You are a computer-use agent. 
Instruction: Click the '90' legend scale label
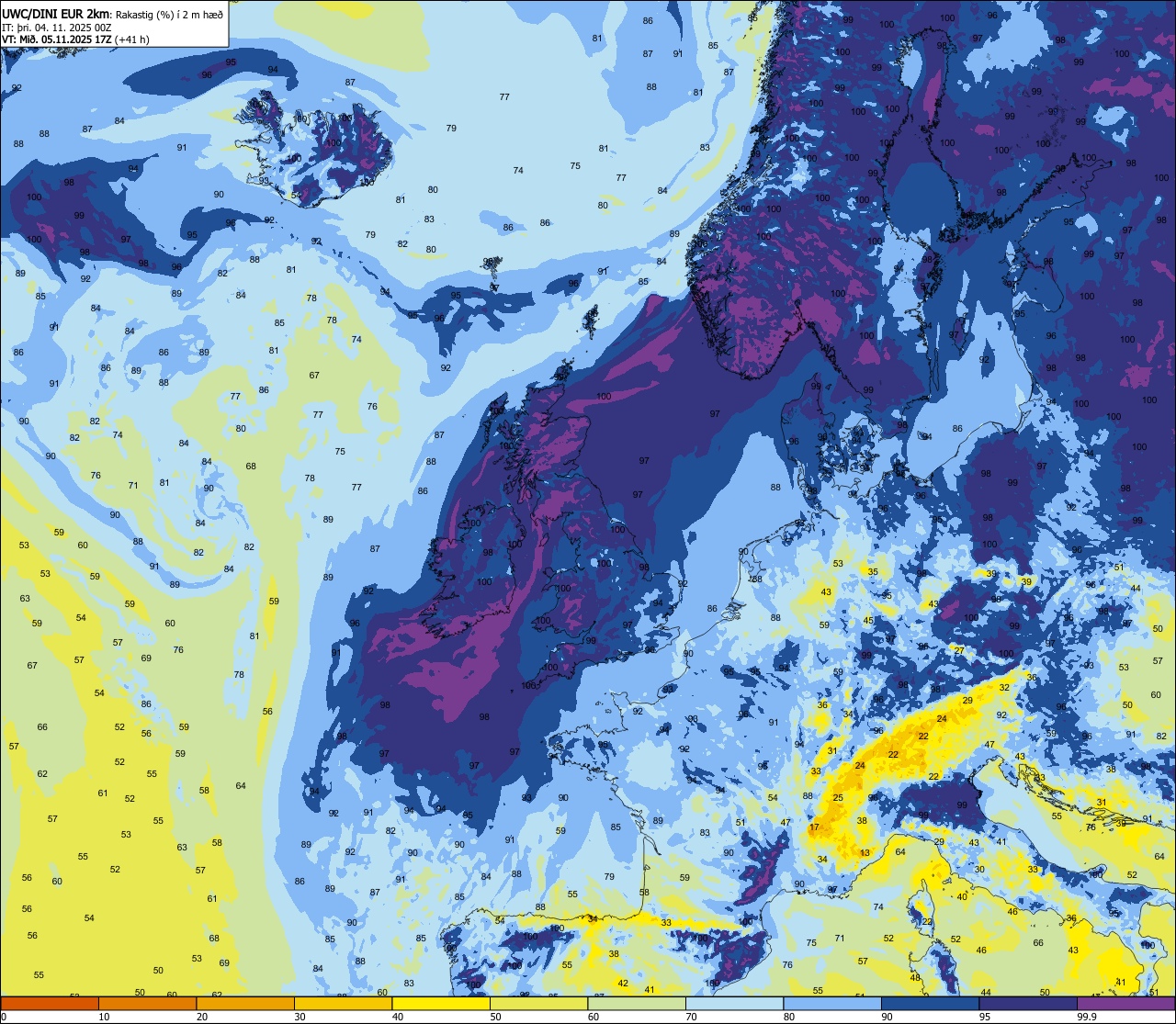887,1017
